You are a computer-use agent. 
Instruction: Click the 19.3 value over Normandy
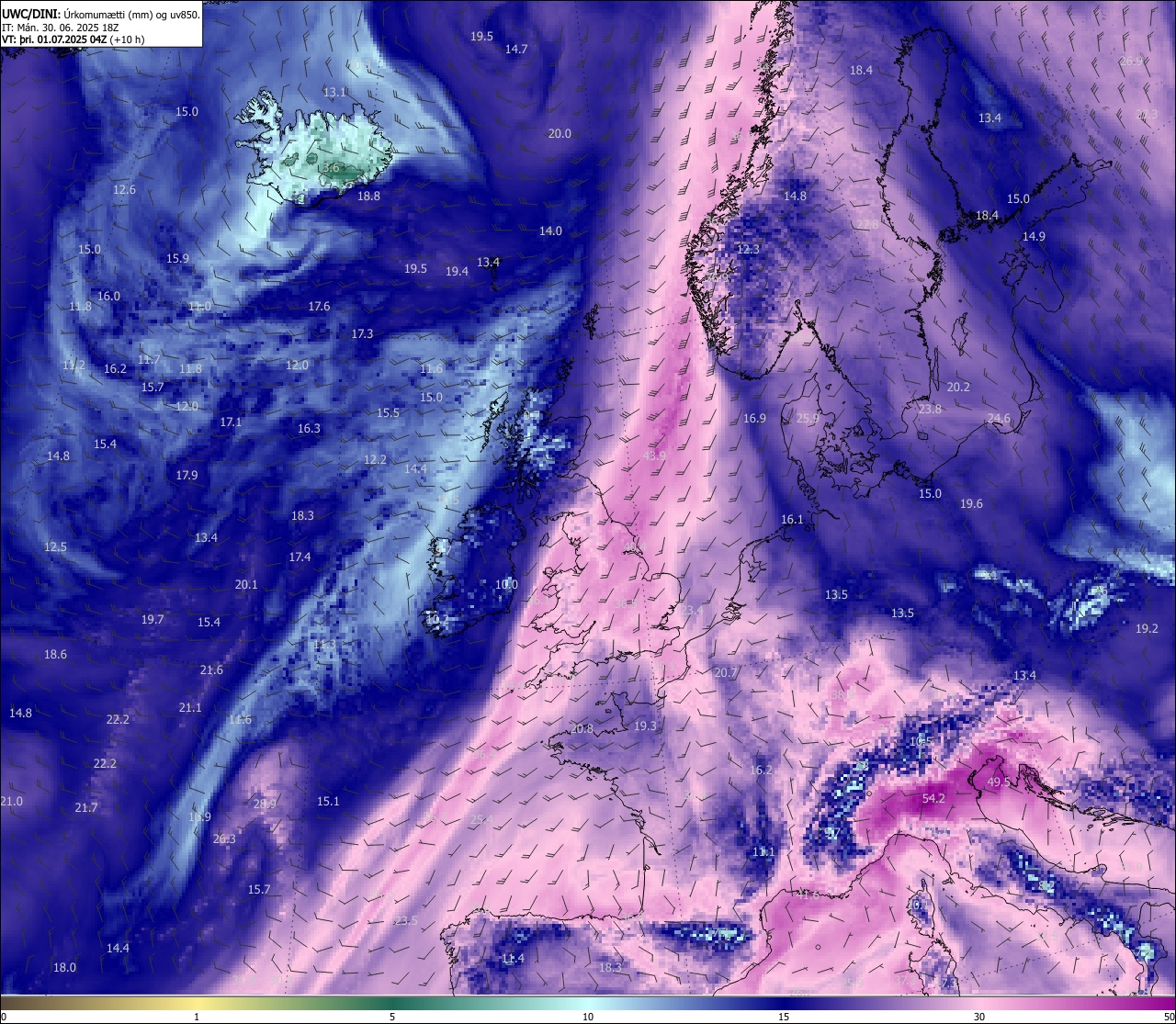tap(646, 726)
